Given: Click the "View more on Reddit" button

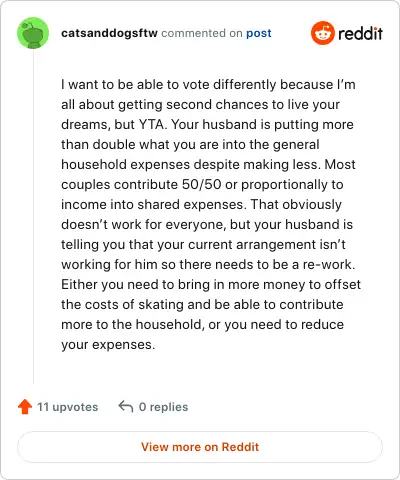Looking at the screenshot, I should pyautogui.click(x=200, y=447).
